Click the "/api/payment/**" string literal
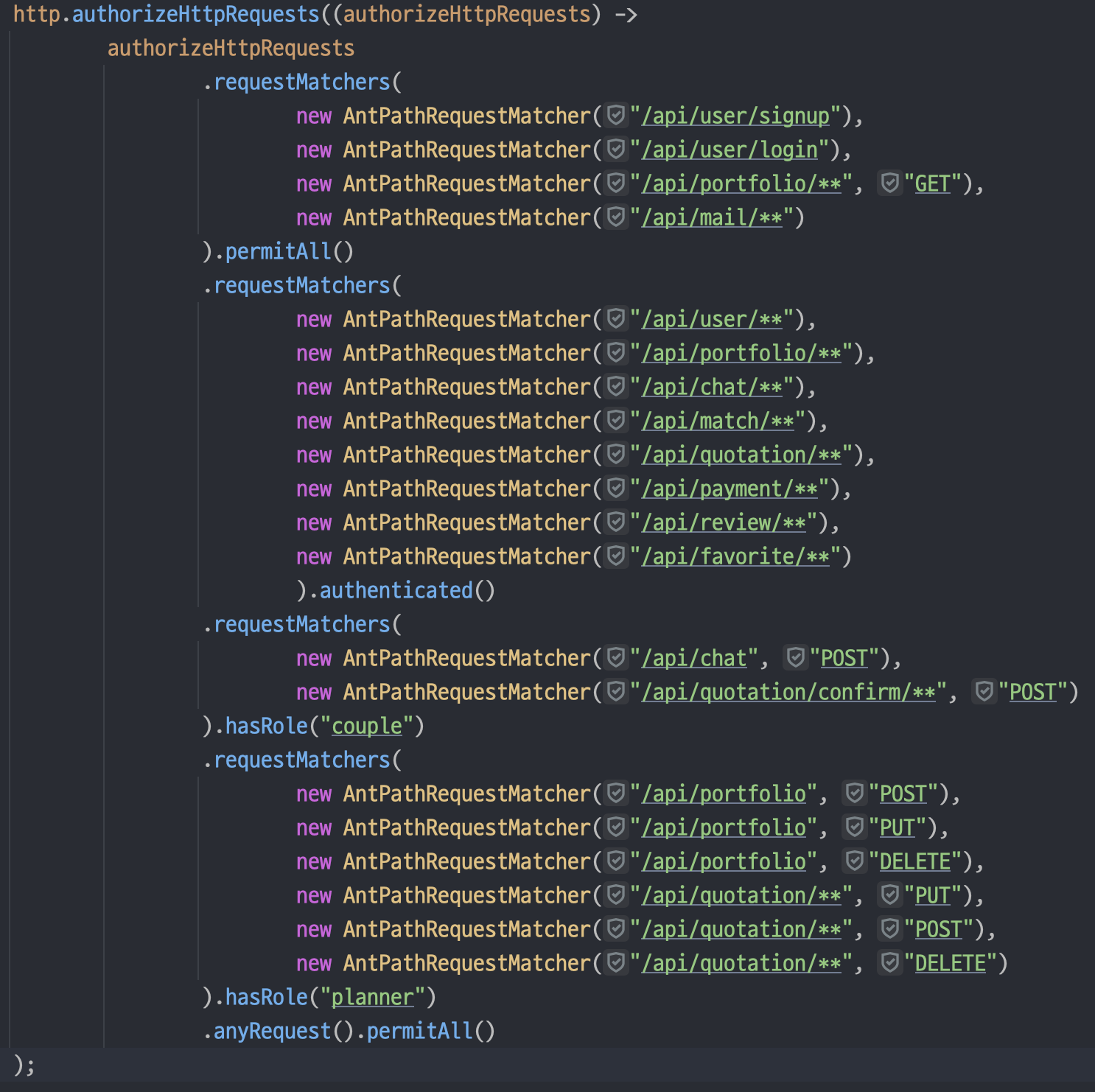Viewport: 1095px width, 1092px height. (x=730, y=489)
